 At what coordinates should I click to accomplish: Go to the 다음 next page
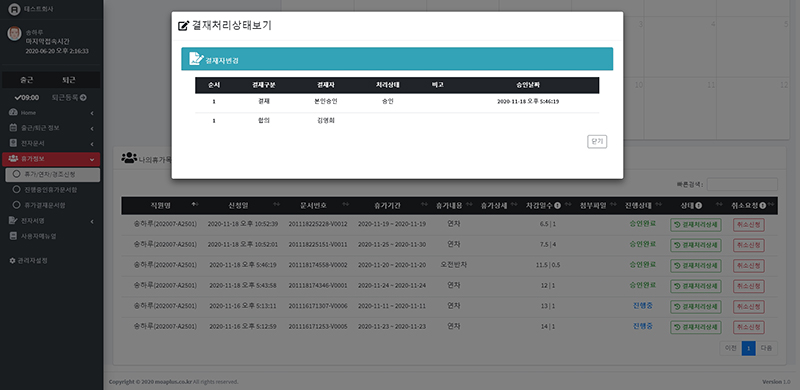click(766, 348)
